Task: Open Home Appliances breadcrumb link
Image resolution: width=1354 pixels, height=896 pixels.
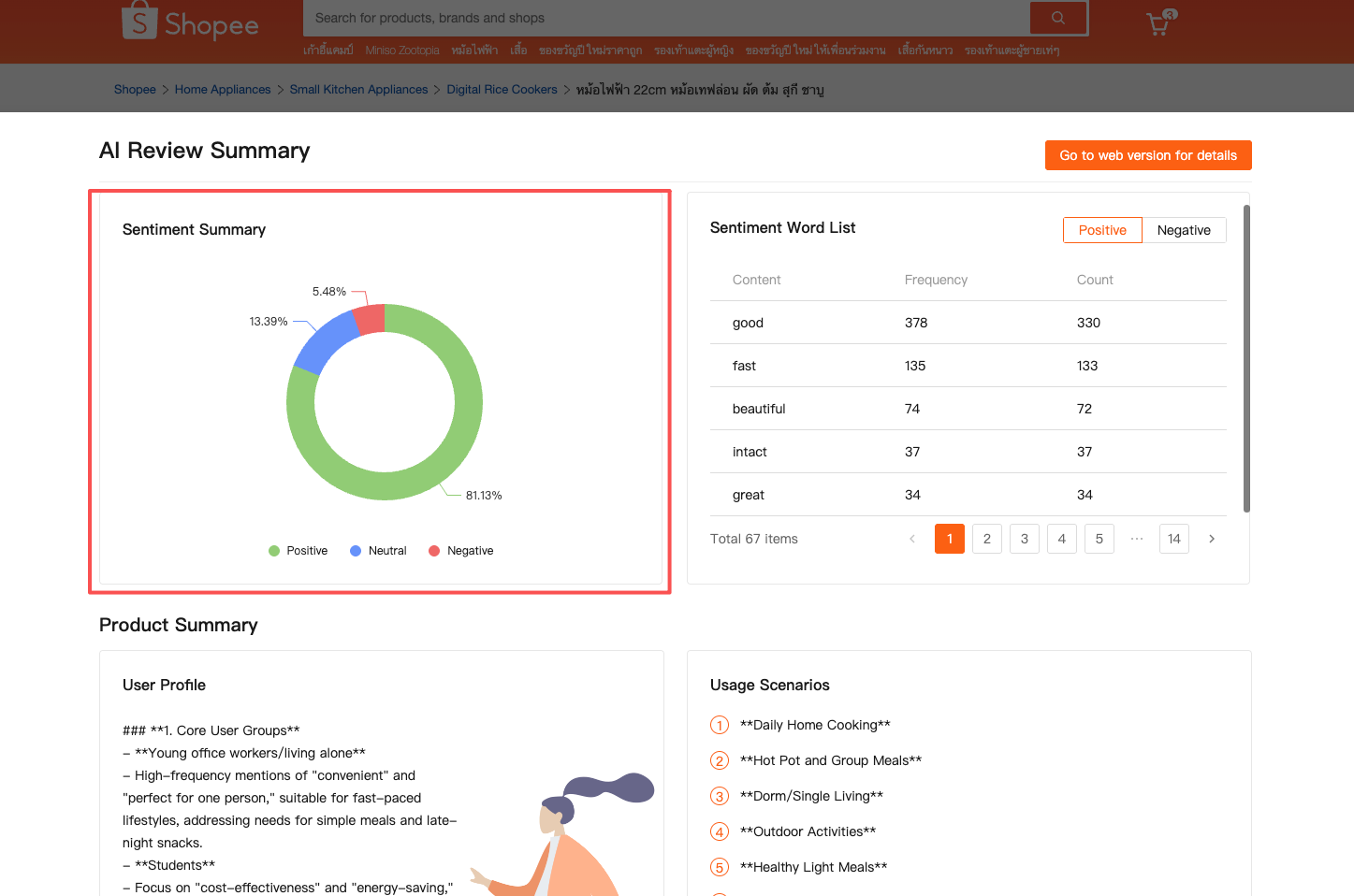Action: coord(223,90)
